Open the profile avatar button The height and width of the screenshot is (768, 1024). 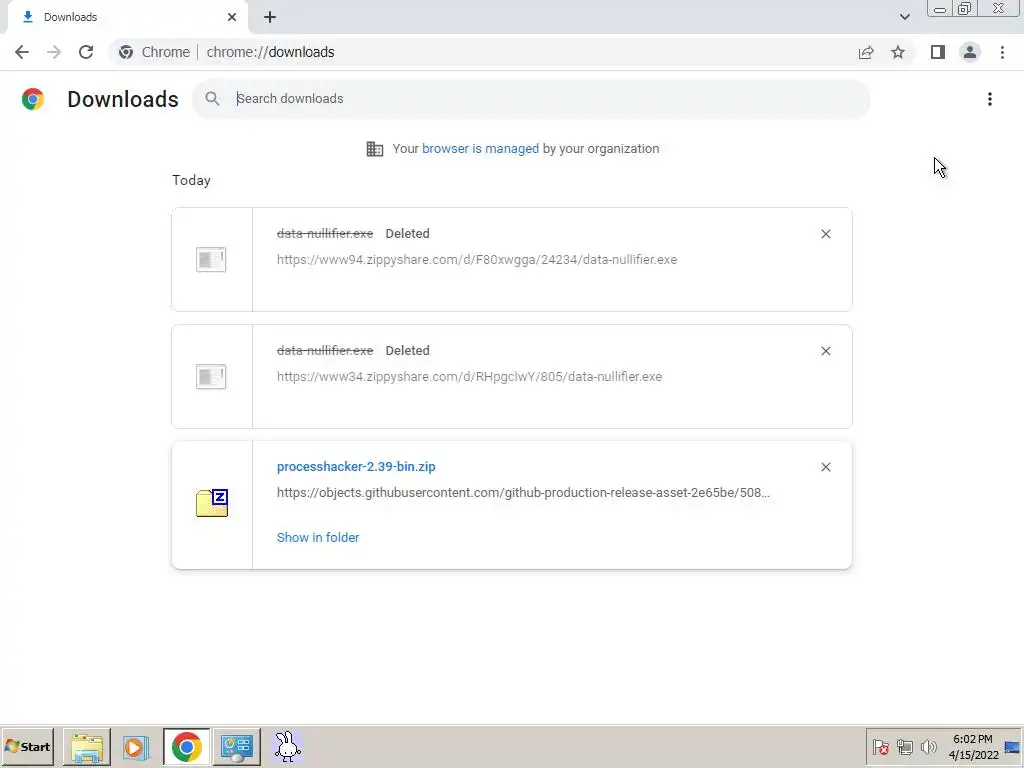point(970,52)
